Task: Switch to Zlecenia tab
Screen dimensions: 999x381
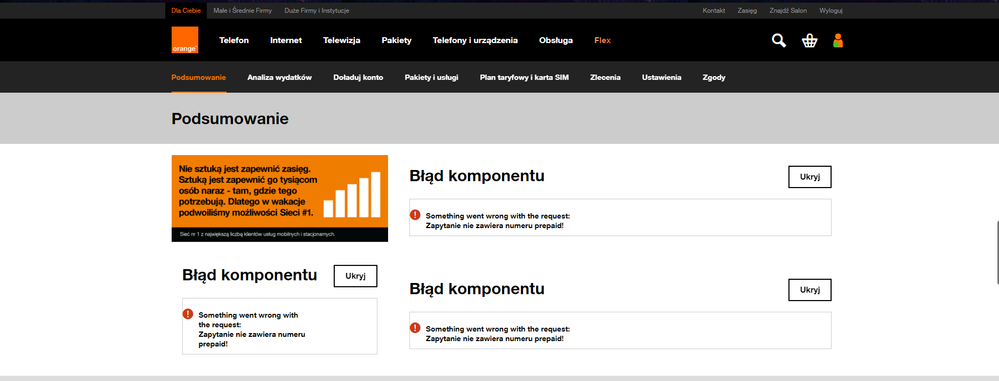Action: 605,77
